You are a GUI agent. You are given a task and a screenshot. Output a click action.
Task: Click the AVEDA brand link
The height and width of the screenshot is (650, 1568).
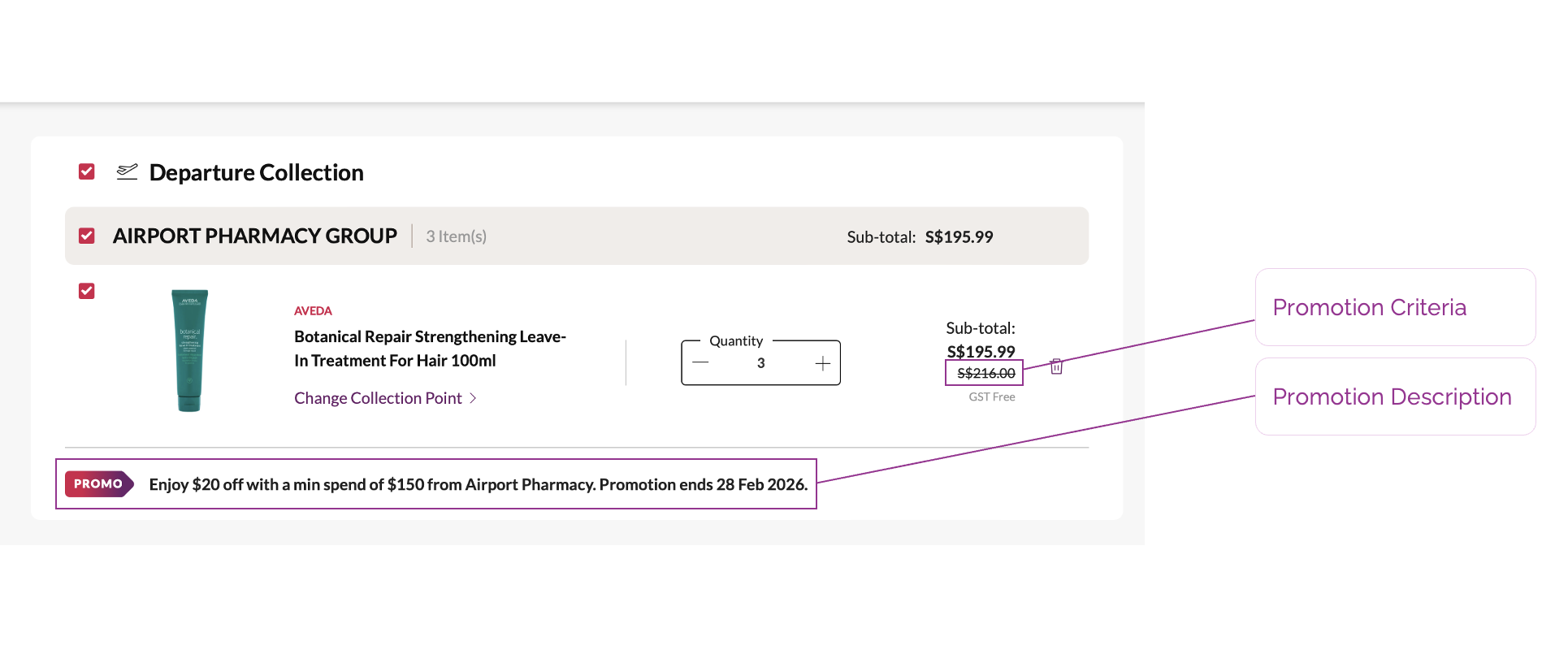313,311
